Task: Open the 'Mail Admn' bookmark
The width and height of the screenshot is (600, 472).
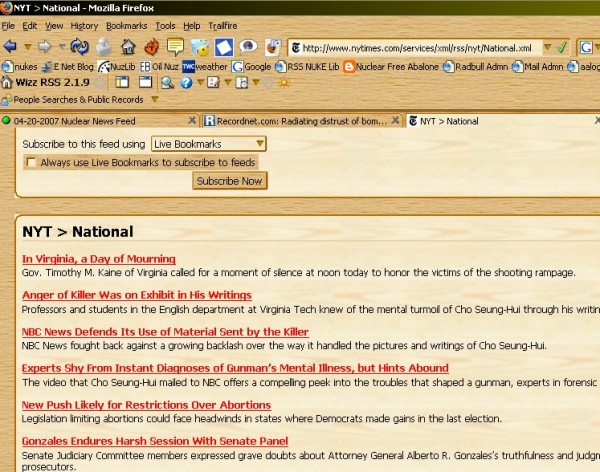Action: click(537, 67)
